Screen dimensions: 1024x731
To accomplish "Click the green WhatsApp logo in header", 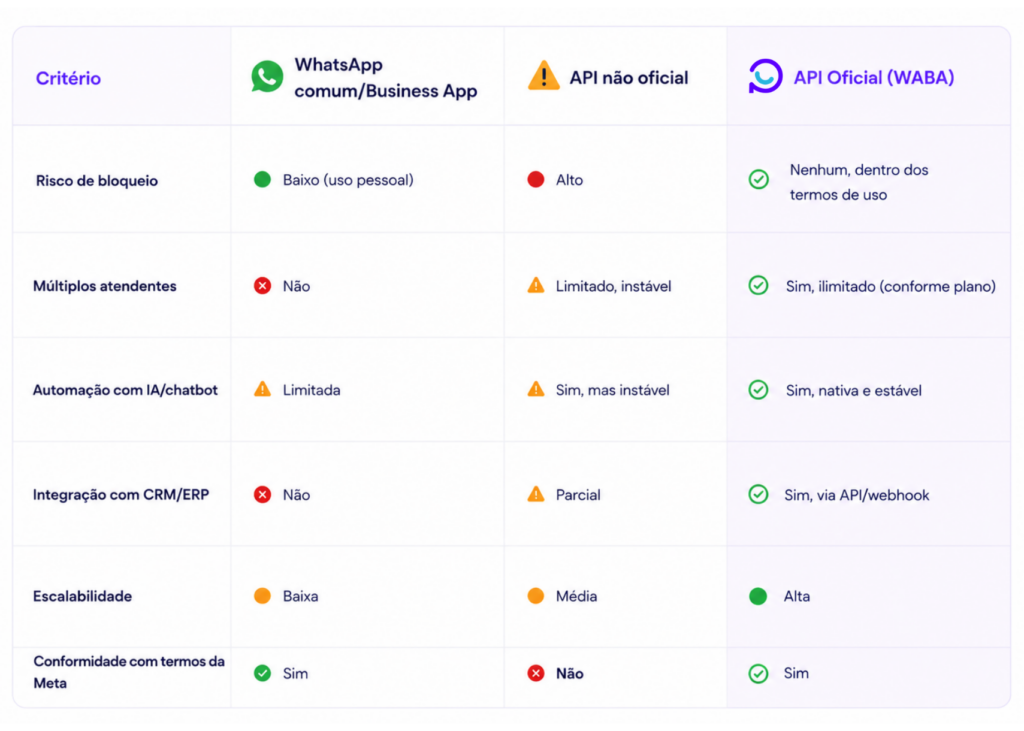I will [x=267, y=76].
